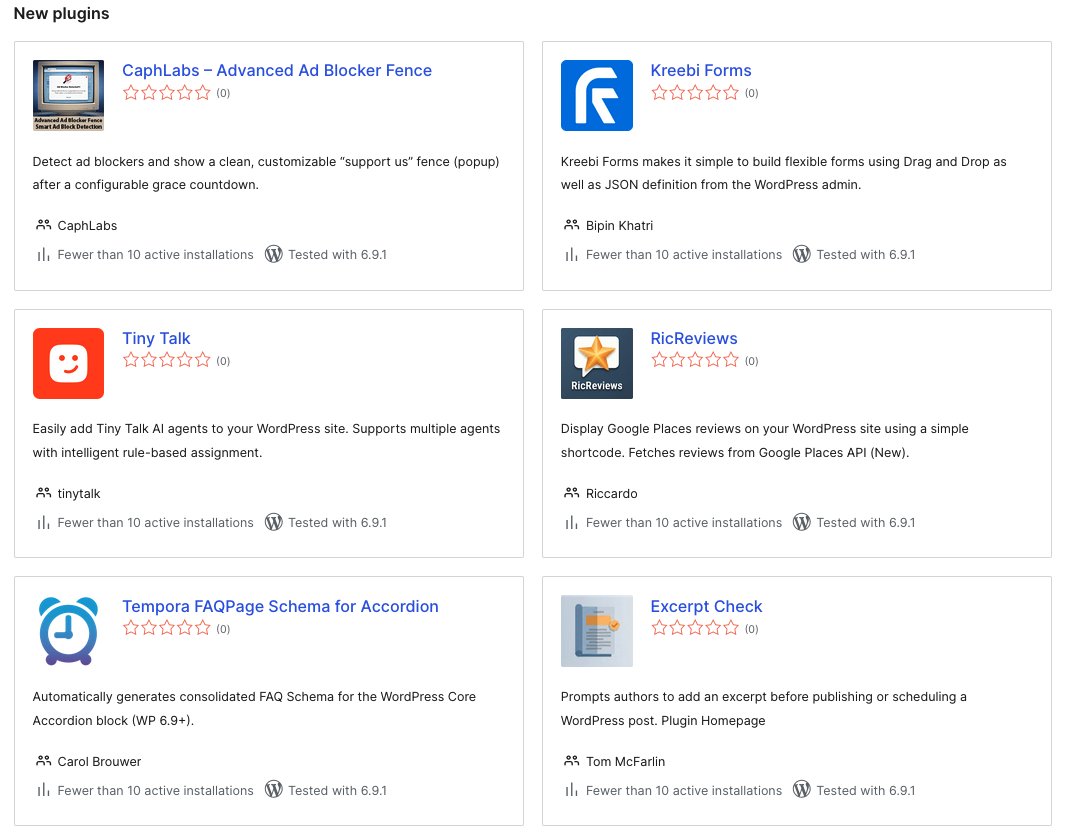The width and height of the screenshot is (1066, 837).
Task: Click the WordPress logo in Tempora card
Action: coord(273,789)
